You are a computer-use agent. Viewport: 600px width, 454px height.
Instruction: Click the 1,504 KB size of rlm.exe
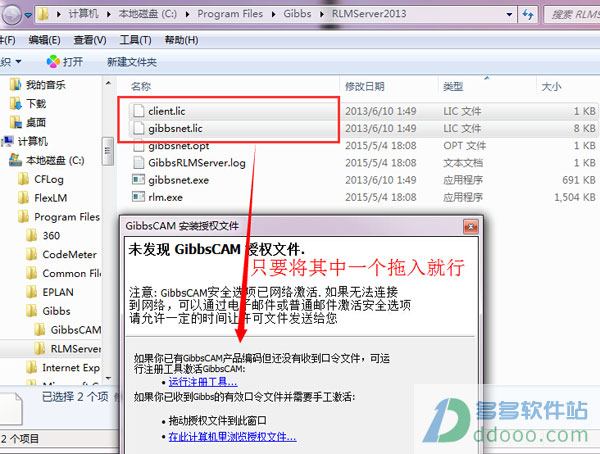(575, 197)
